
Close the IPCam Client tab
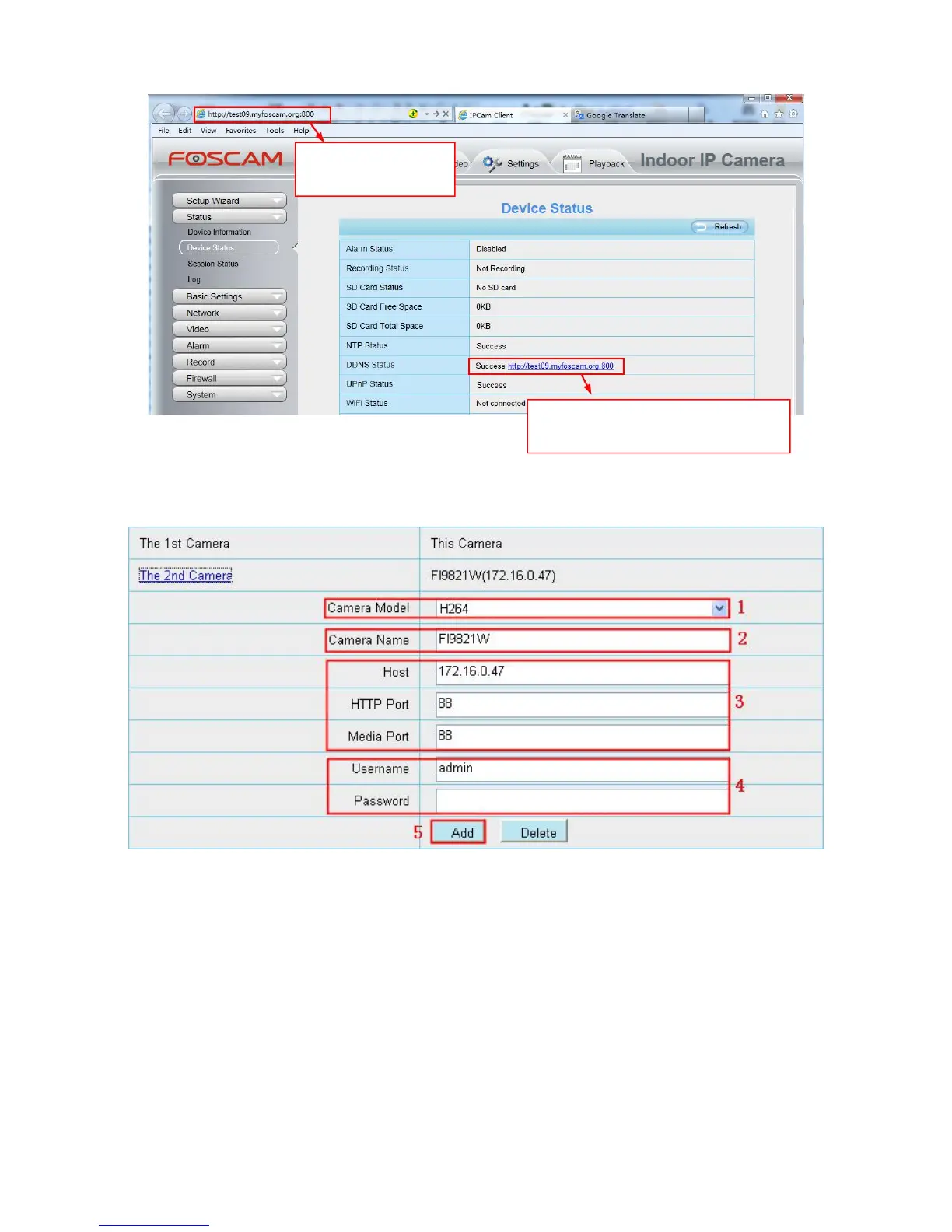tap(565, 115)
